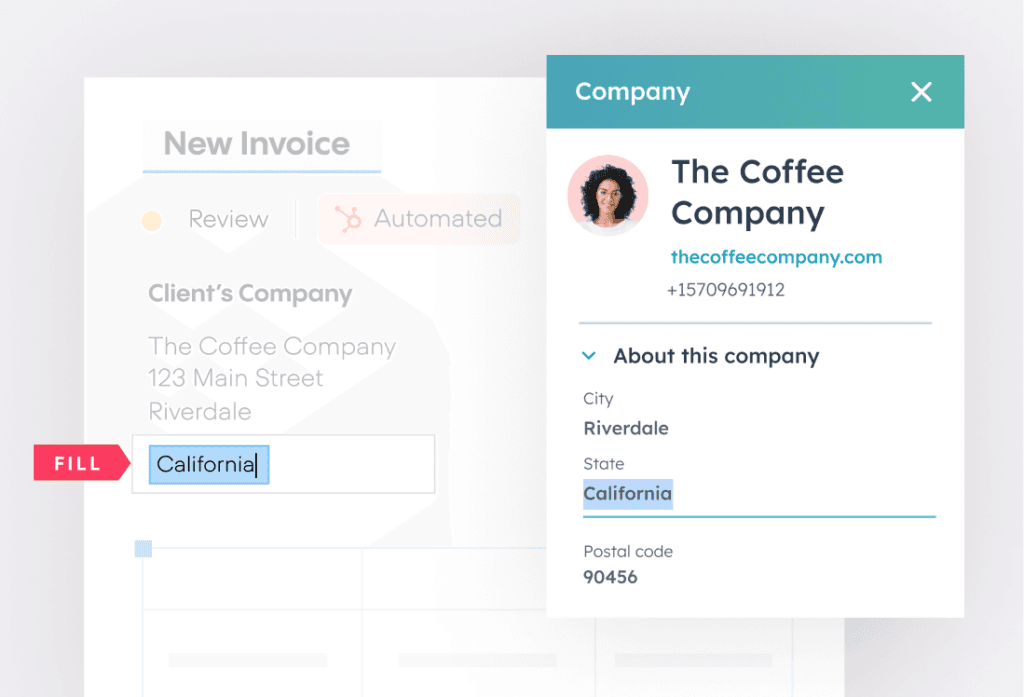Select the highlighted California text in the input
This screenshot has width=1024, height=697.
207,464
